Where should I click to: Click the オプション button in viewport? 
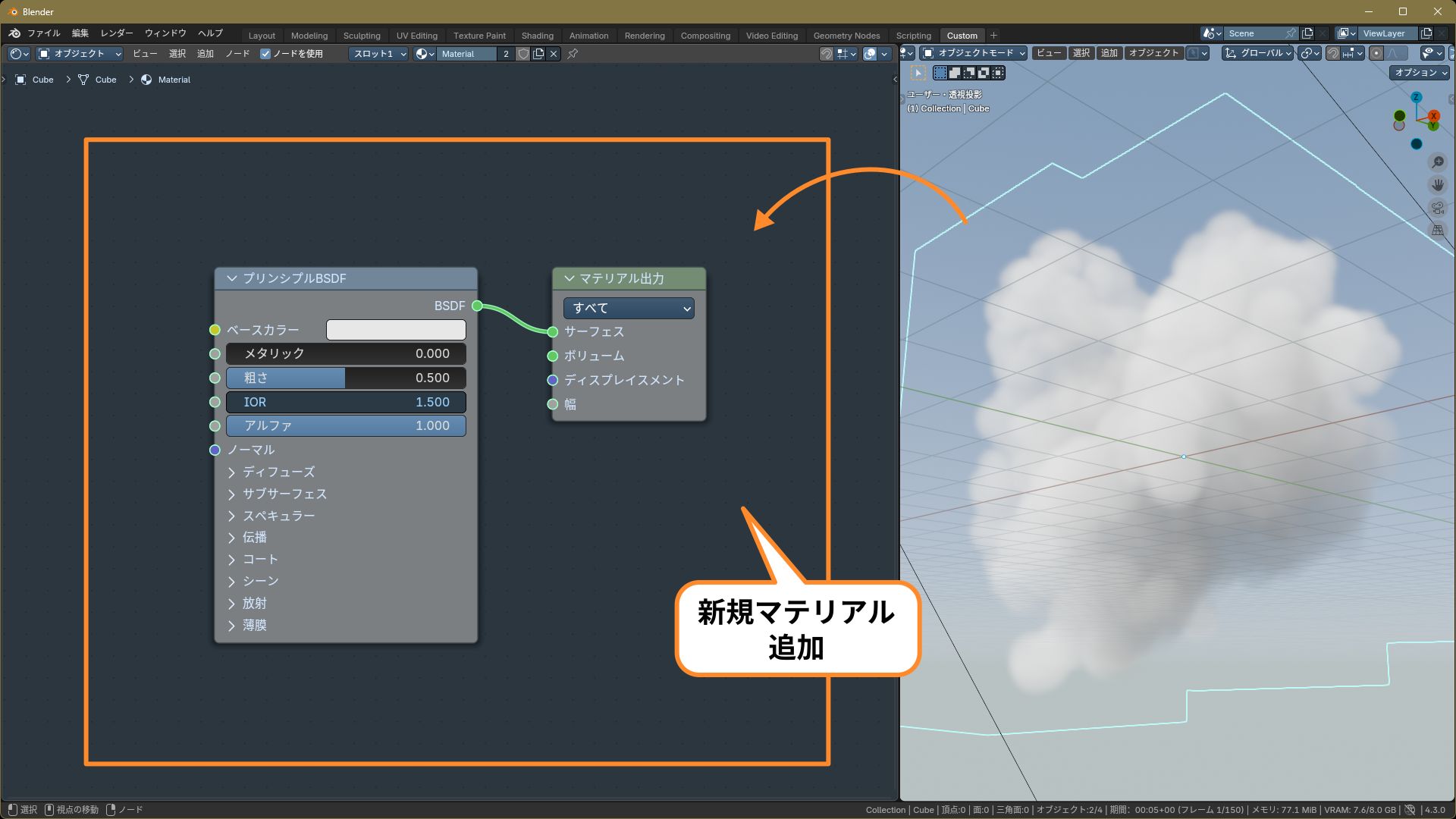coord(1420,73)
